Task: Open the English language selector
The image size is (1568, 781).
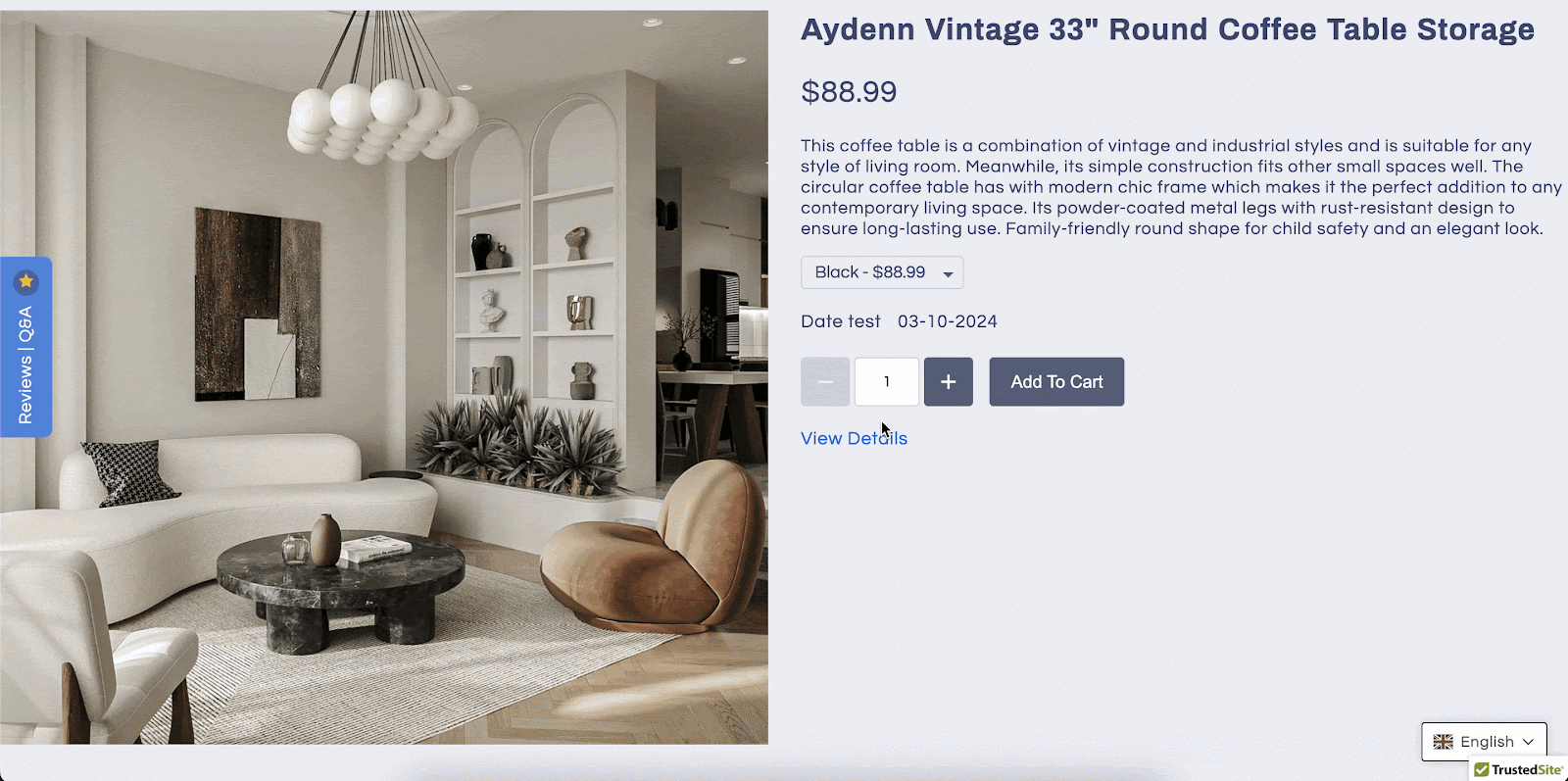Action: coord(1484,742)
